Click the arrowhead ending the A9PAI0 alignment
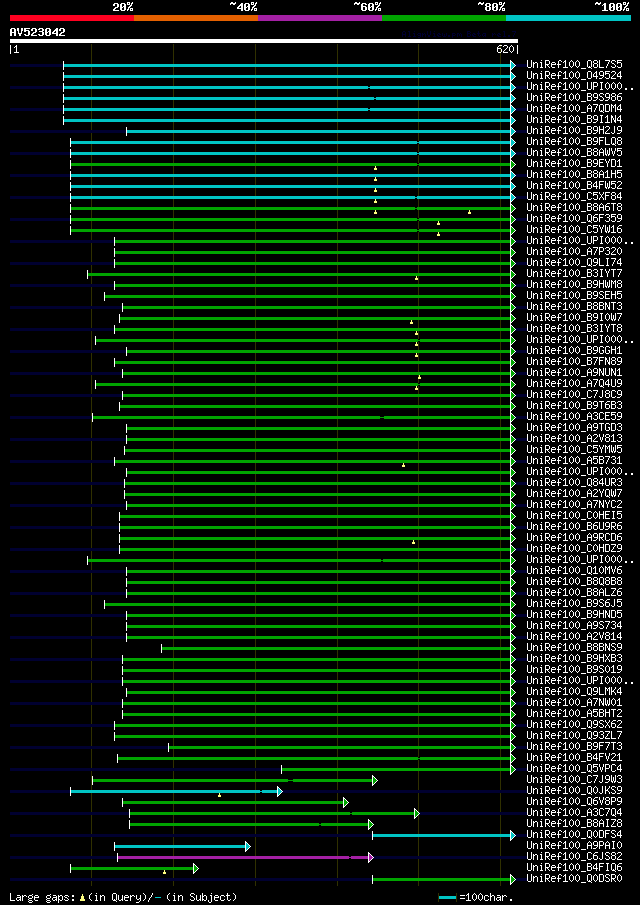 click(248, 847)
